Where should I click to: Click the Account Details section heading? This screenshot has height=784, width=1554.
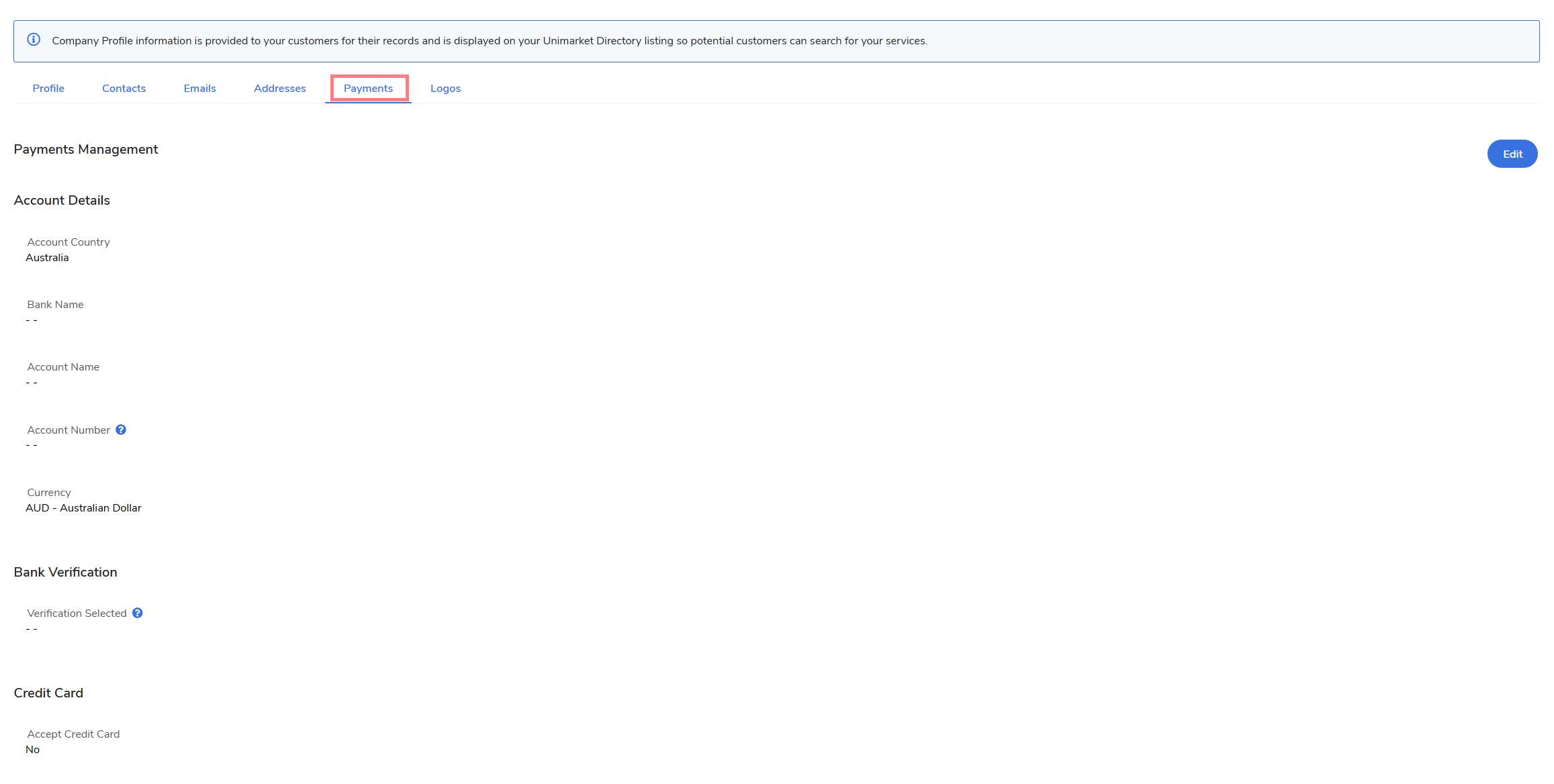point(62,200)
